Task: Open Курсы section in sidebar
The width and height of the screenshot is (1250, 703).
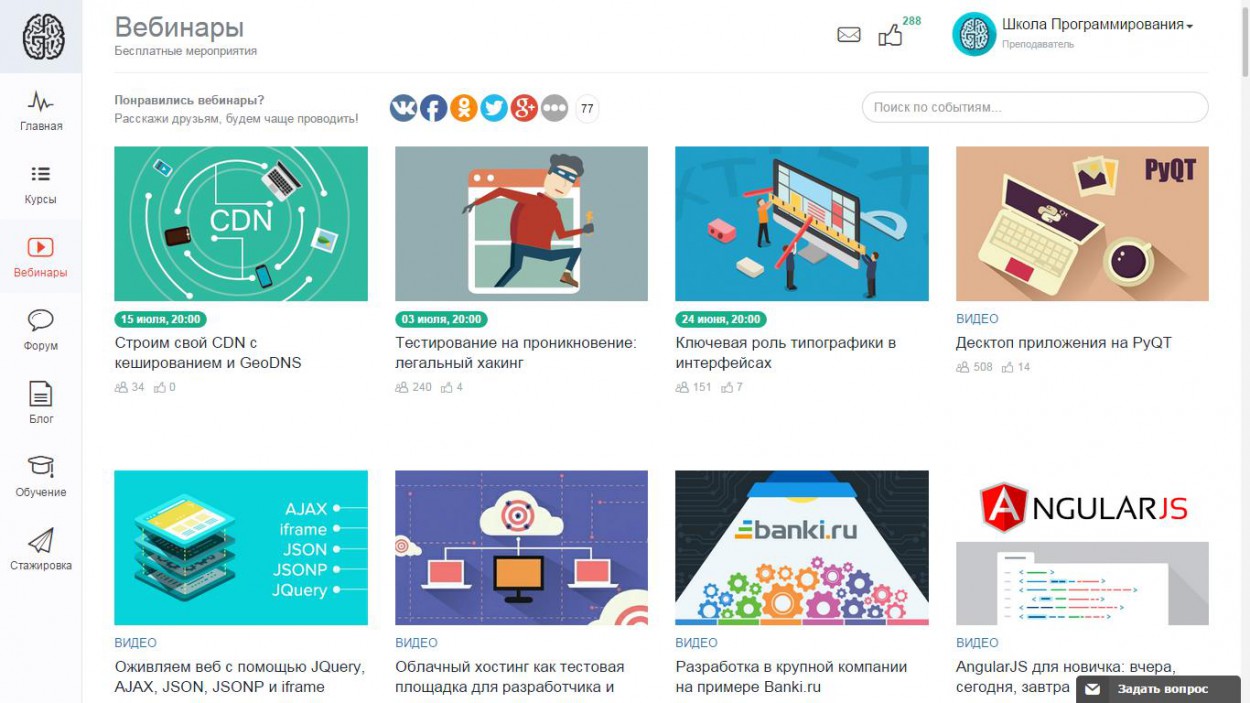Action: tap(41, 184)
